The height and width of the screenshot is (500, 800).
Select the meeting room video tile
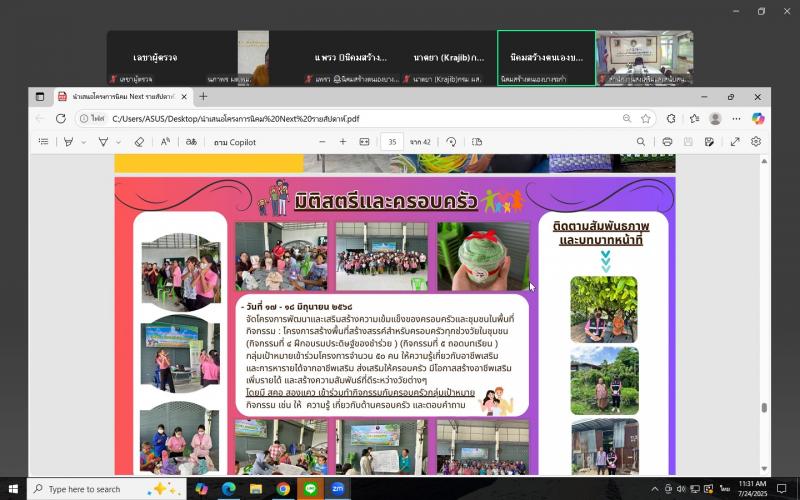tap(645, 58)
